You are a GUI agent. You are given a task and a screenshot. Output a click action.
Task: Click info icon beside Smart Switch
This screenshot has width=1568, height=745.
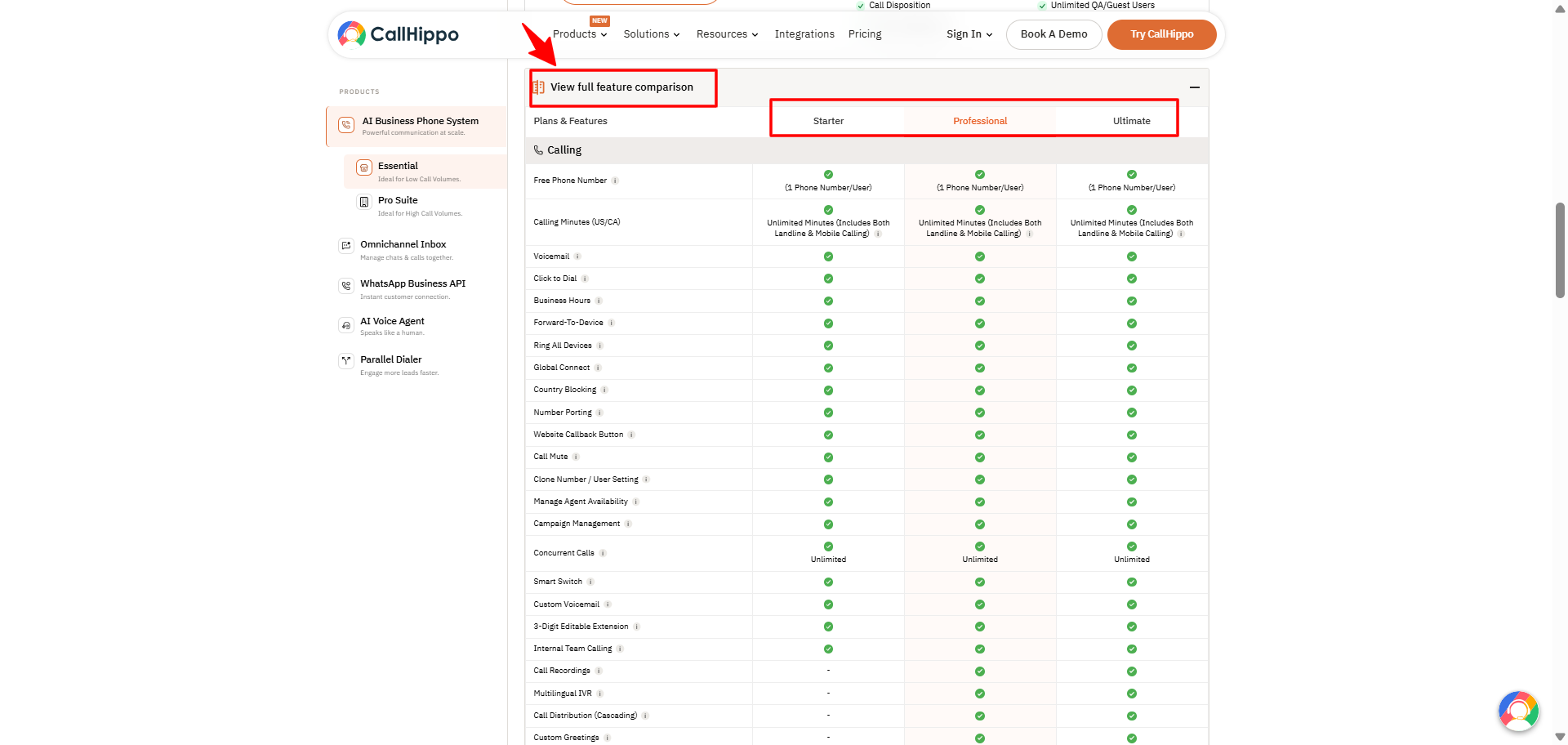pos(590,582)
